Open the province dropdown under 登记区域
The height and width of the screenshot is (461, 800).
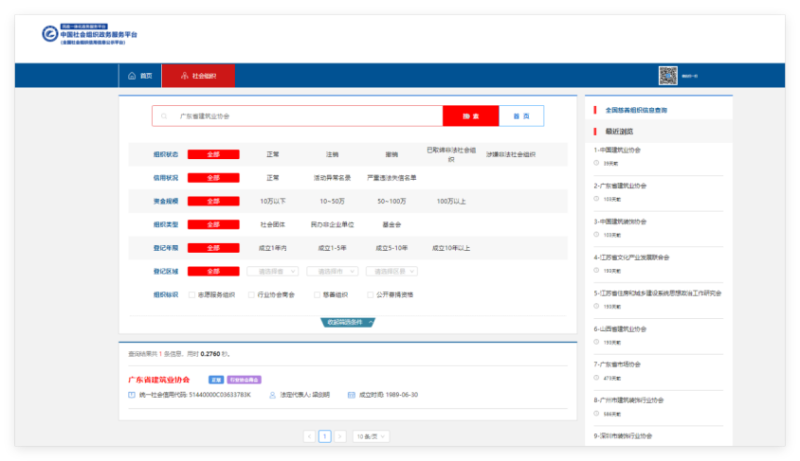(x=272, y=271)
